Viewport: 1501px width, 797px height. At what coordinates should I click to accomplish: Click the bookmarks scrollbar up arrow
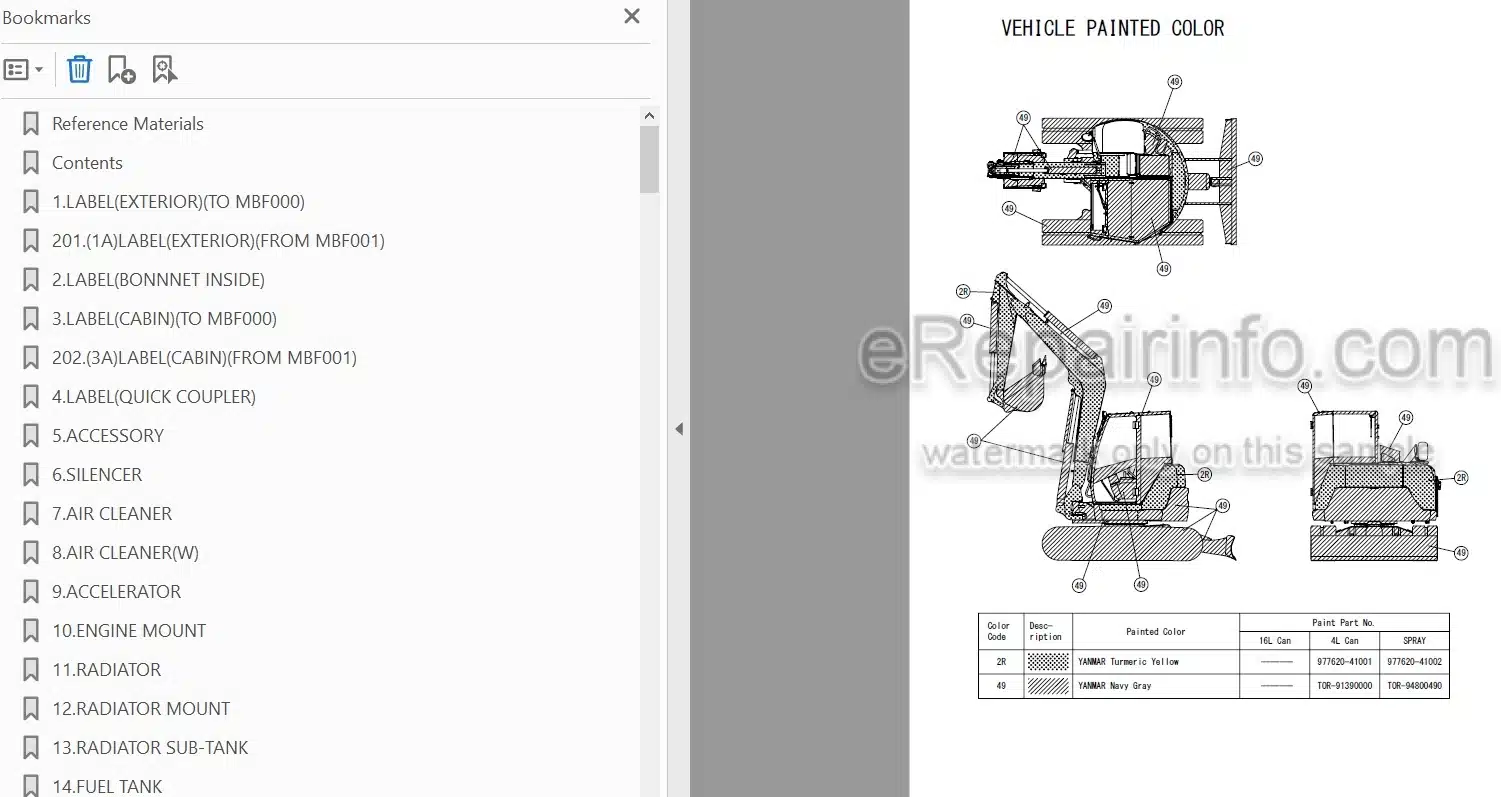click(649, 116)
